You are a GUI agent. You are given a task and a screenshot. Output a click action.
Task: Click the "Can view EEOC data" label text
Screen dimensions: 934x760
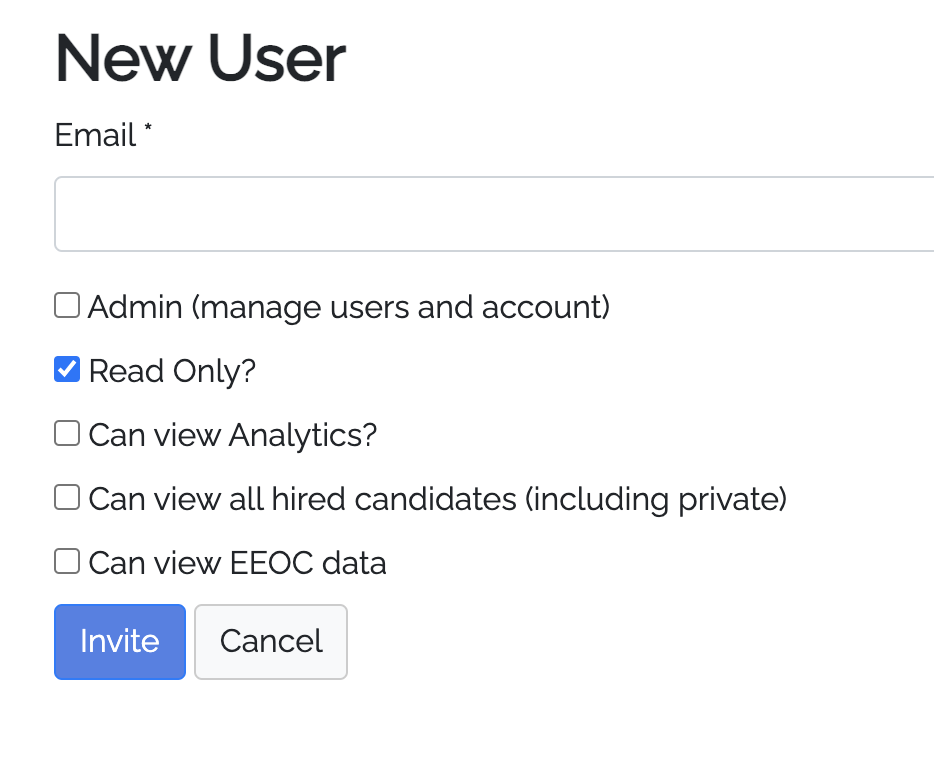[x=237, y=563]
